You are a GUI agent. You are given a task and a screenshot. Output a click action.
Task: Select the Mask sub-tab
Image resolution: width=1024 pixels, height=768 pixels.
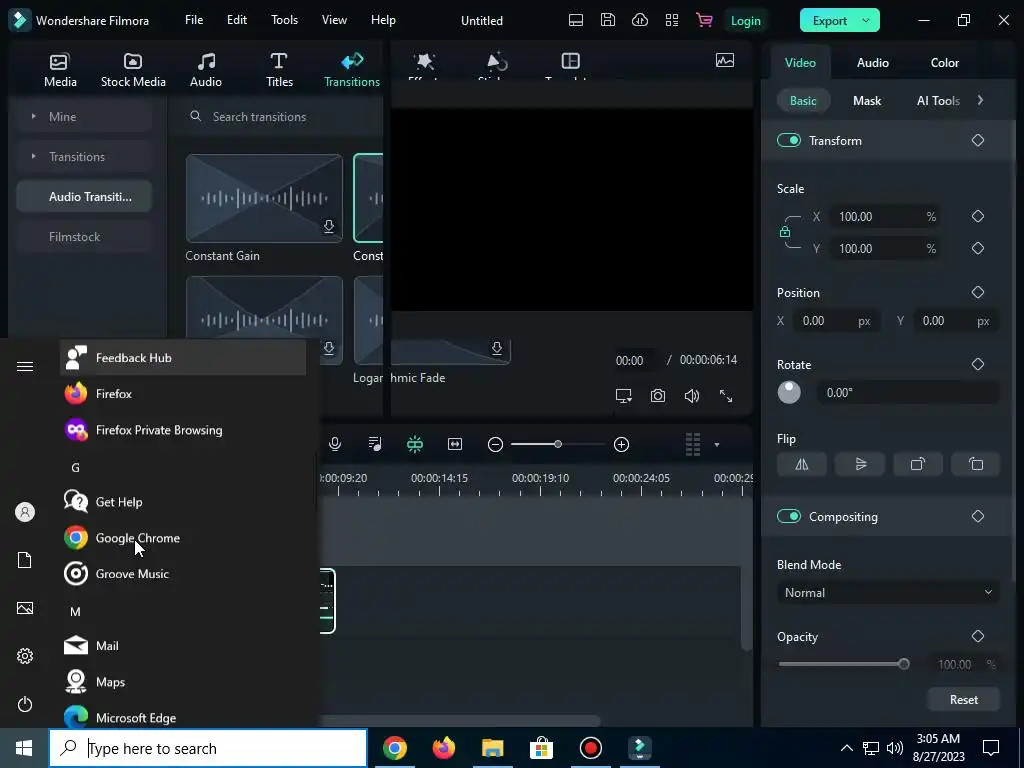[867, 101]
